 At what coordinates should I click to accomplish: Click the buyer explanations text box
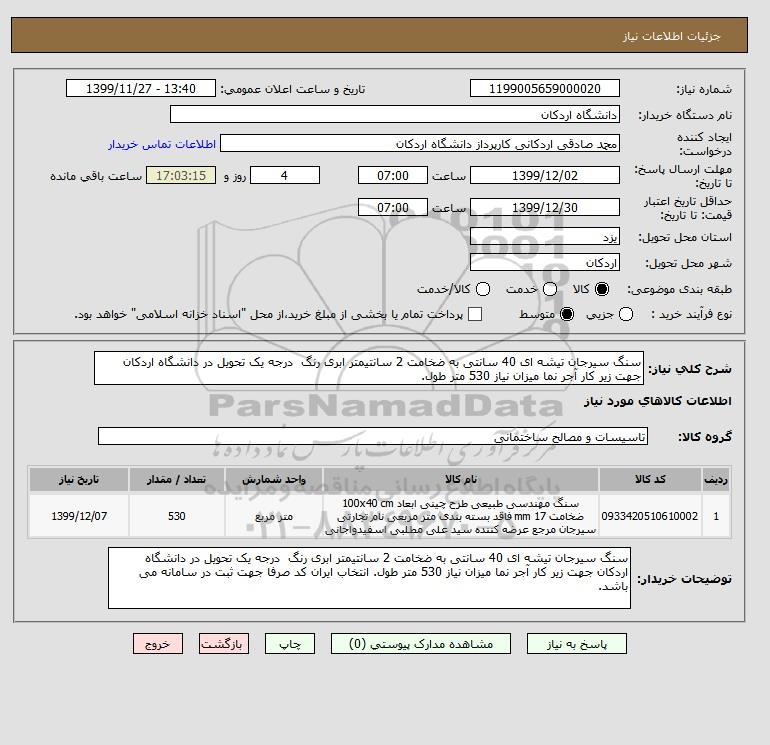(369, 578)
